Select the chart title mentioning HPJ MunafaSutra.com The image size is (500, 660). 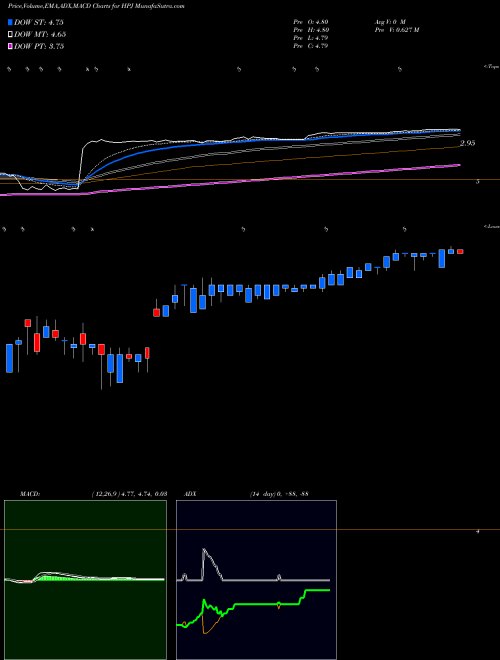96,6
